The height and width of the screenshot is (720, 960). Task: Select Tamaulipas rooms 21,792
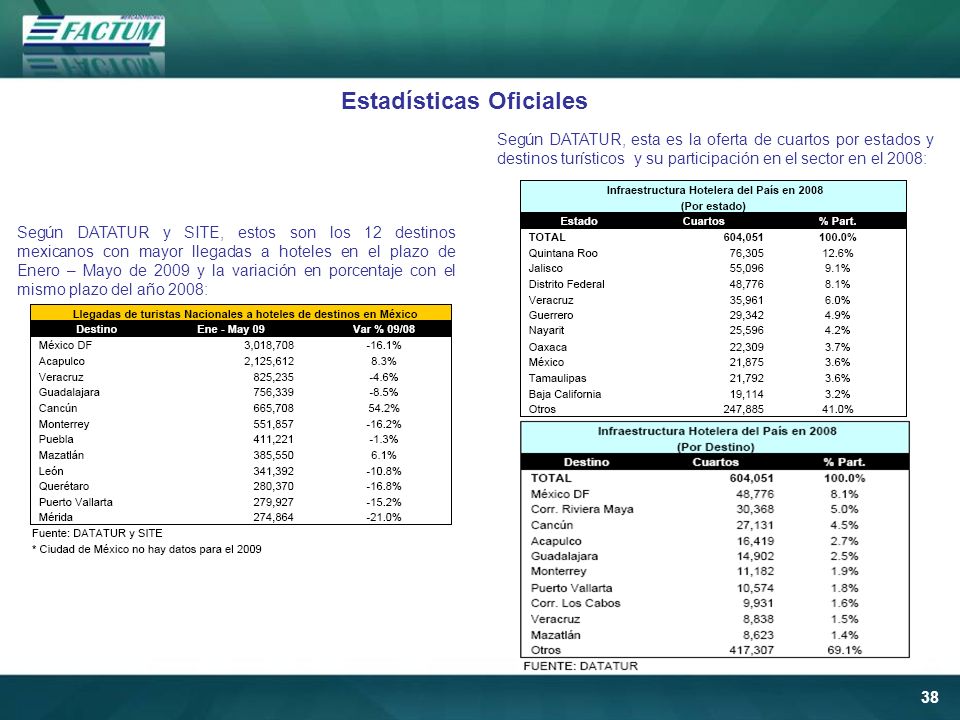(746, 378)
